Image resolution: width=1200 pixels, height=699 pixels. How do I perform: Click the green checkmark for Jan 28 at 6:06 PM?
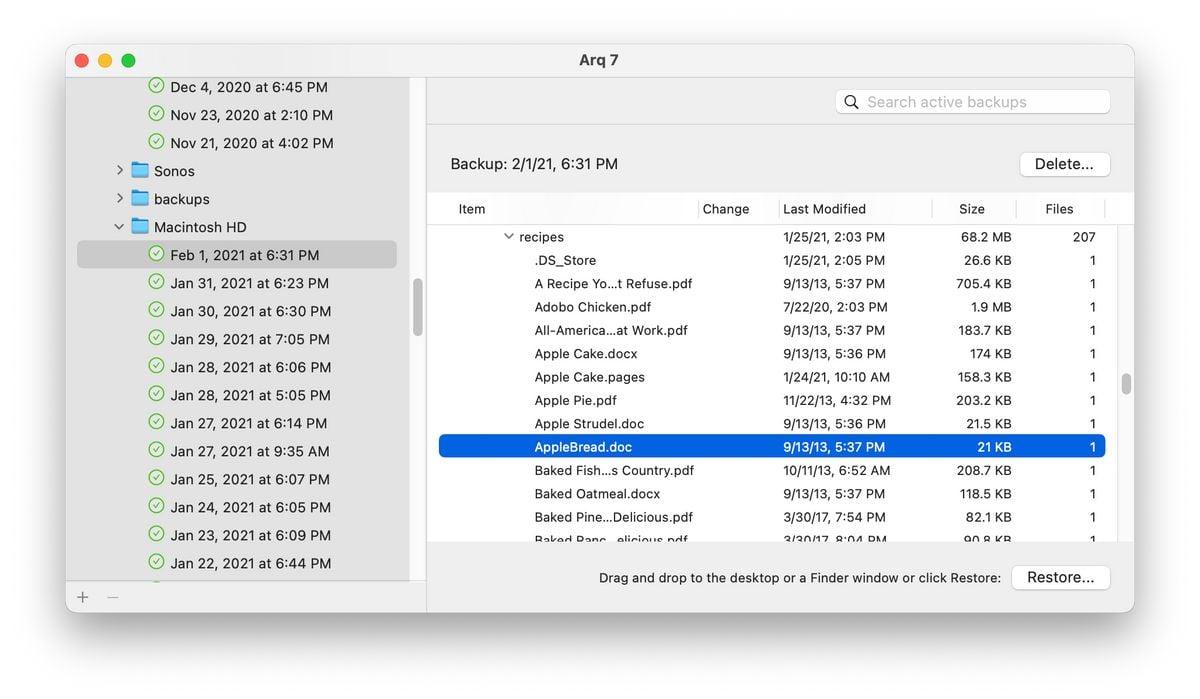(156, 366)
